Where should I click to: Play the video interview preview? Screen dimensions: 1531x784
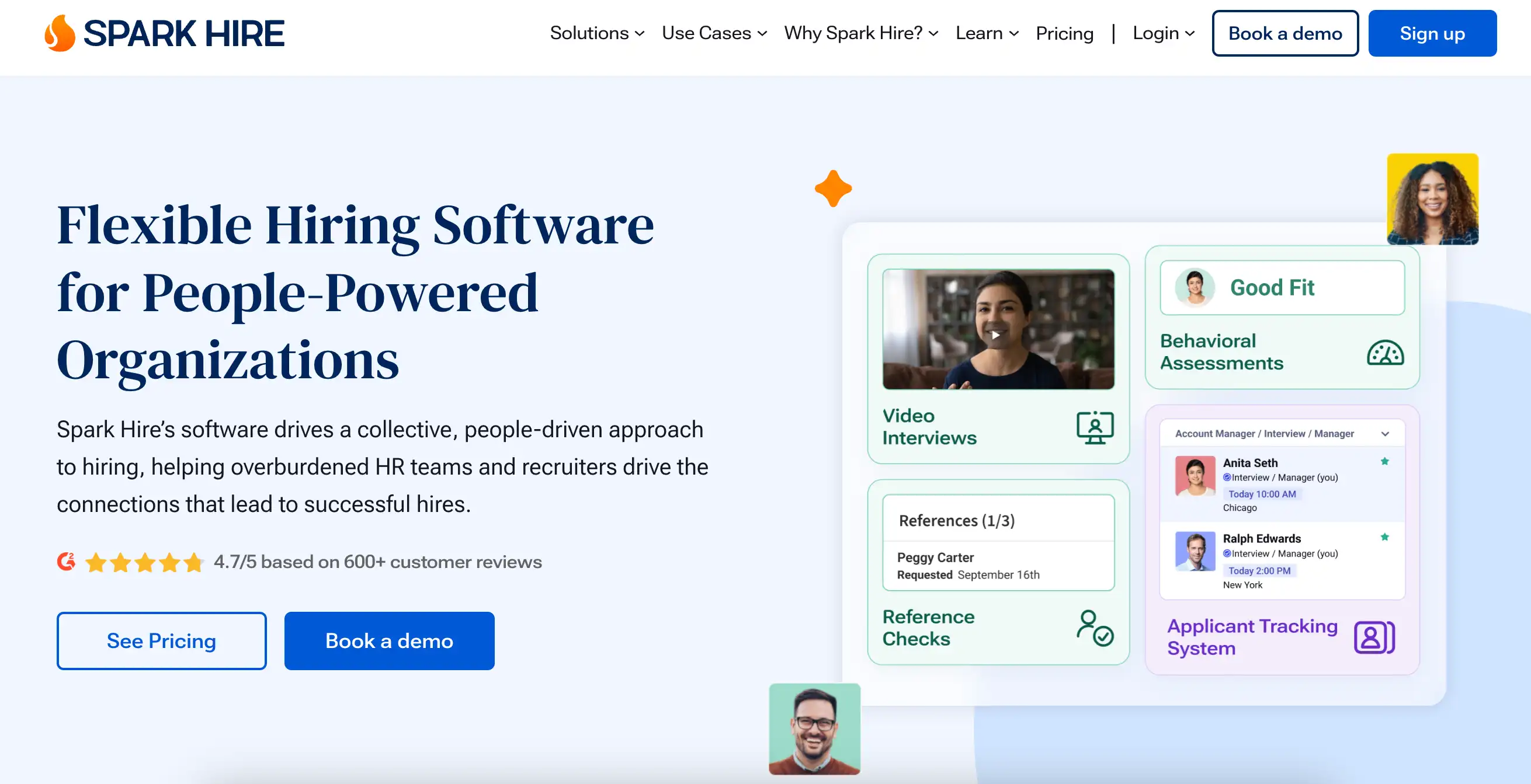pos(995,334)
